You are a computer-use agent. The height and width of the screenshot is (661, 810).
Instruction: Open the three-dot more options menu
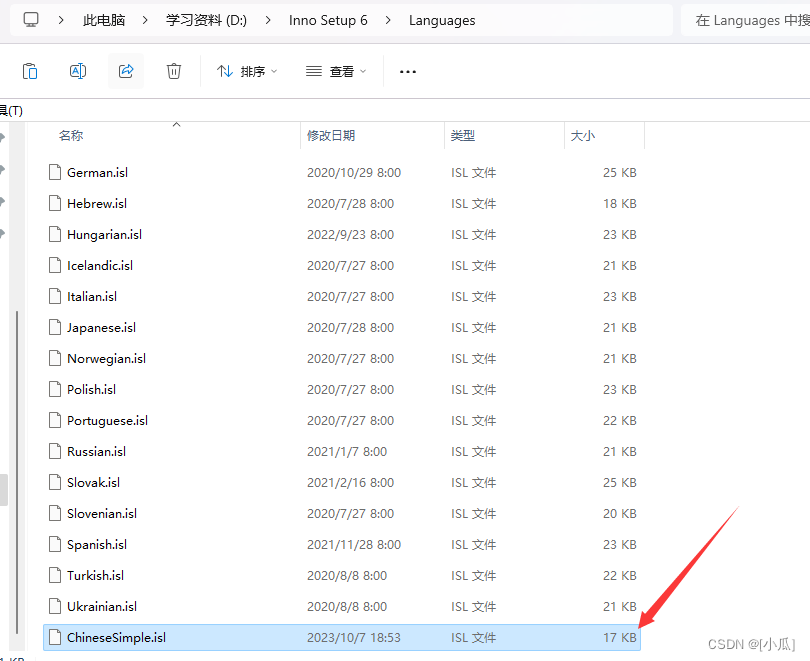(408, 72)
